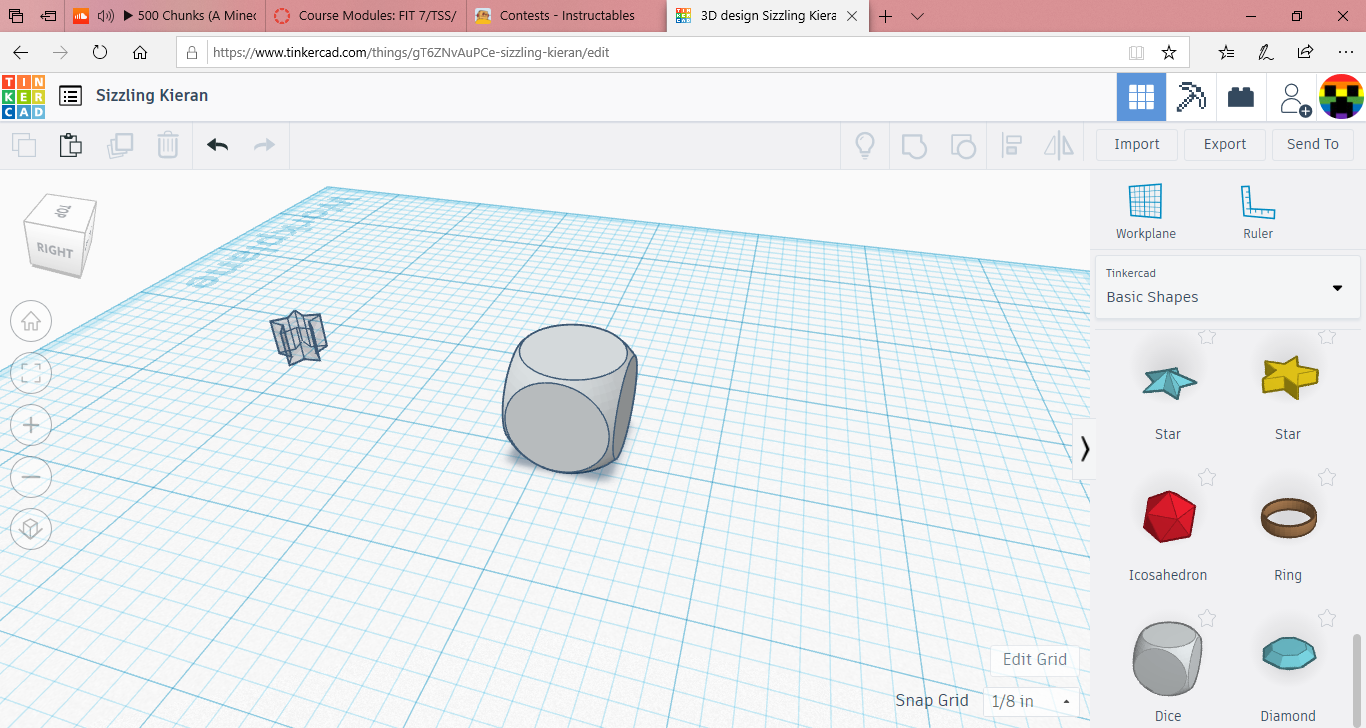Select the small star object on the workplane
The image size is (1366, 728).
(298, 337)
